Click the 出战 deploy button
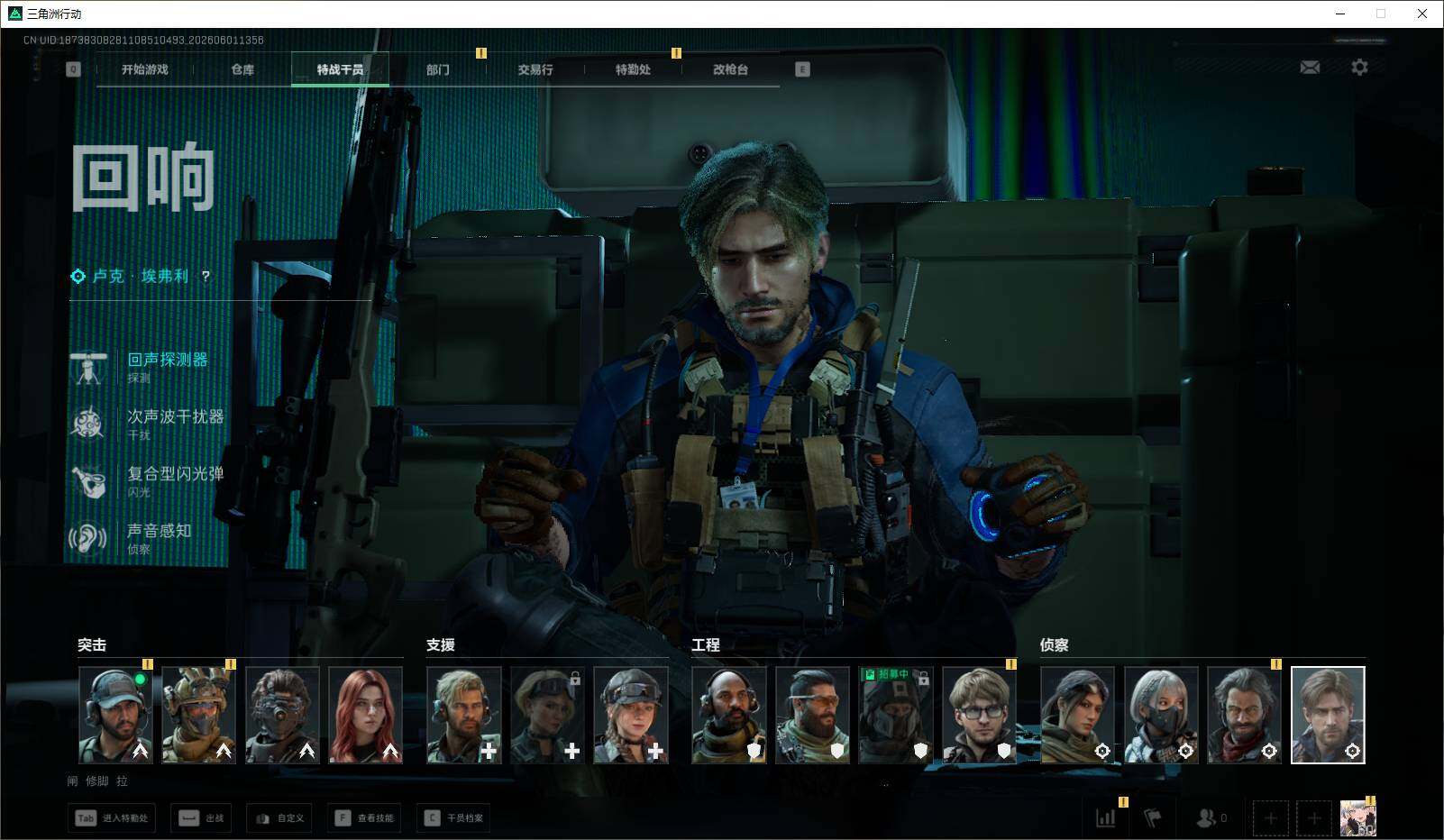The image size is (1444, 840). pos(201,818)
